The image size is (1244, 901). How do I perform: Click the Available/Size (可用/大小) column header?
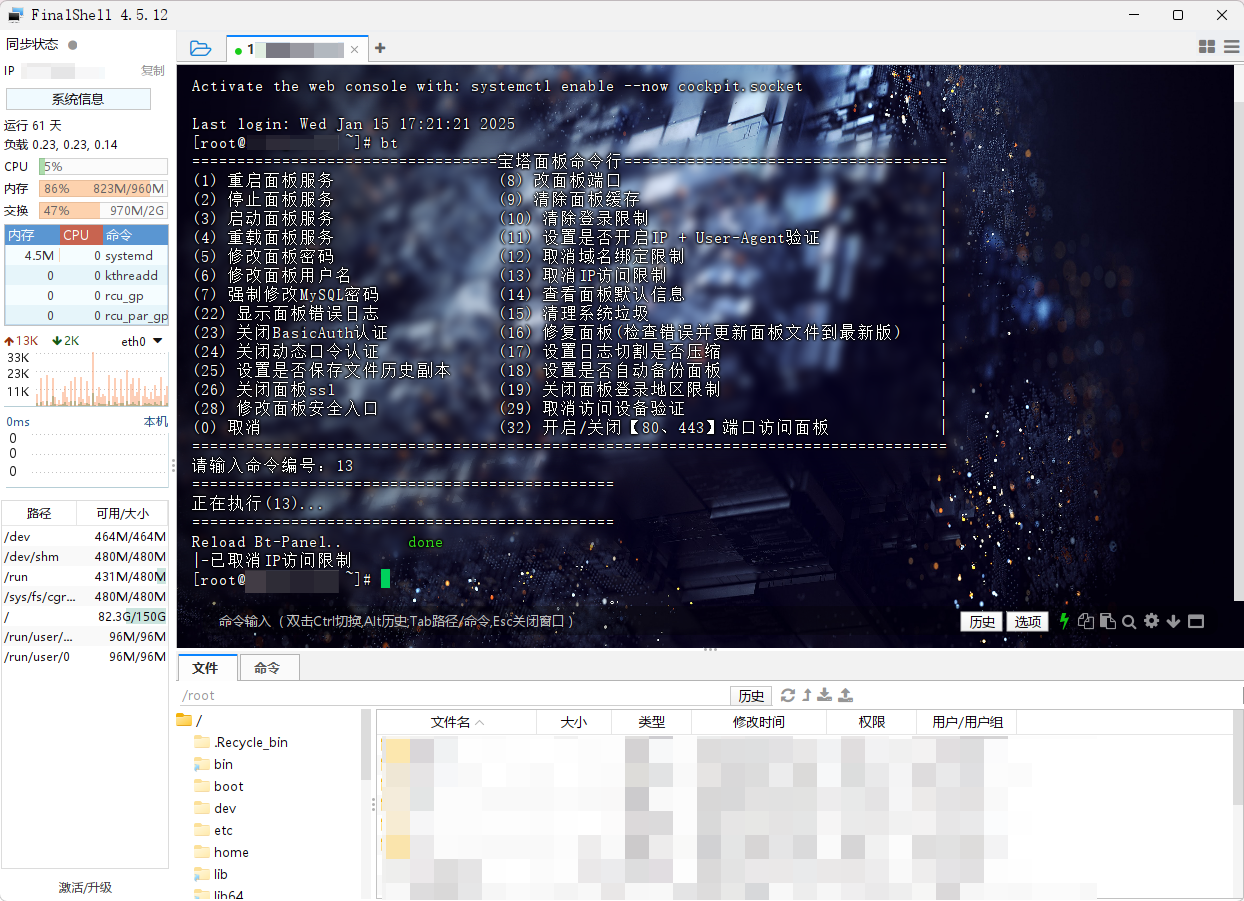122,513
